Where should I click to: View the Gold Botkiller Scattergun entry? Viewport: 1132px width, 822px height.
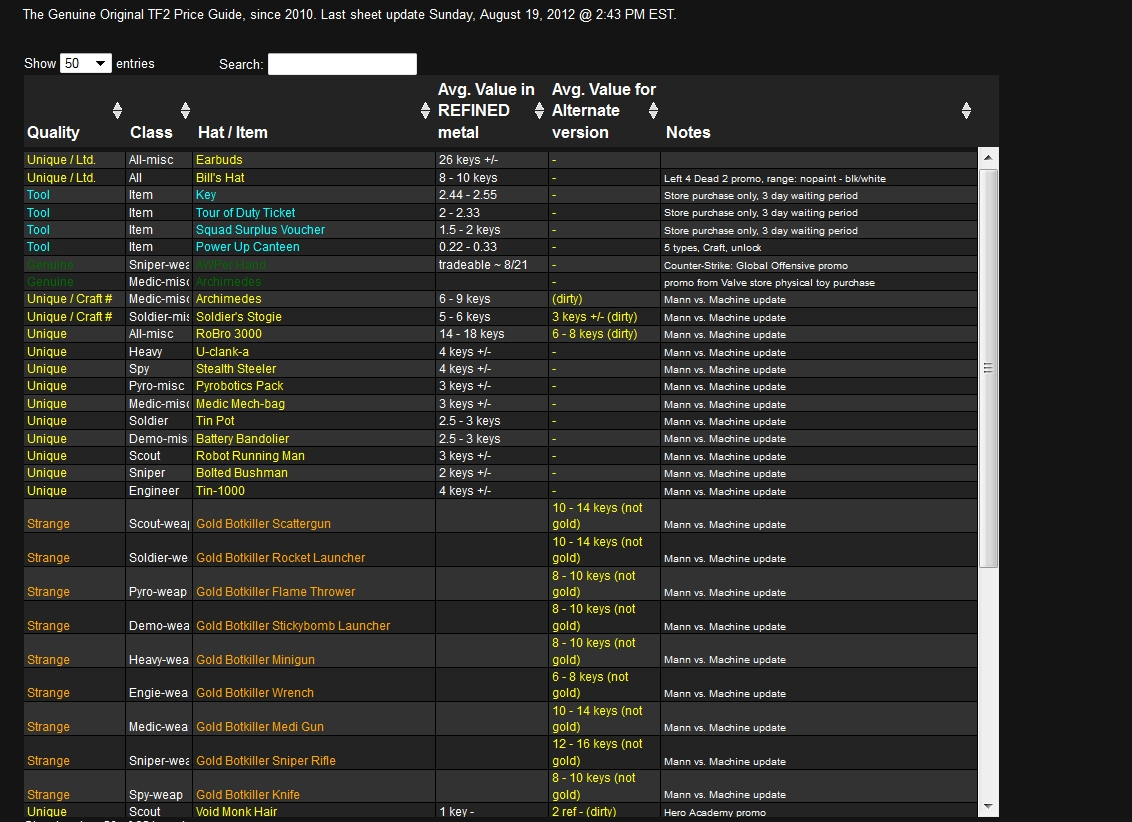[263, 523]
